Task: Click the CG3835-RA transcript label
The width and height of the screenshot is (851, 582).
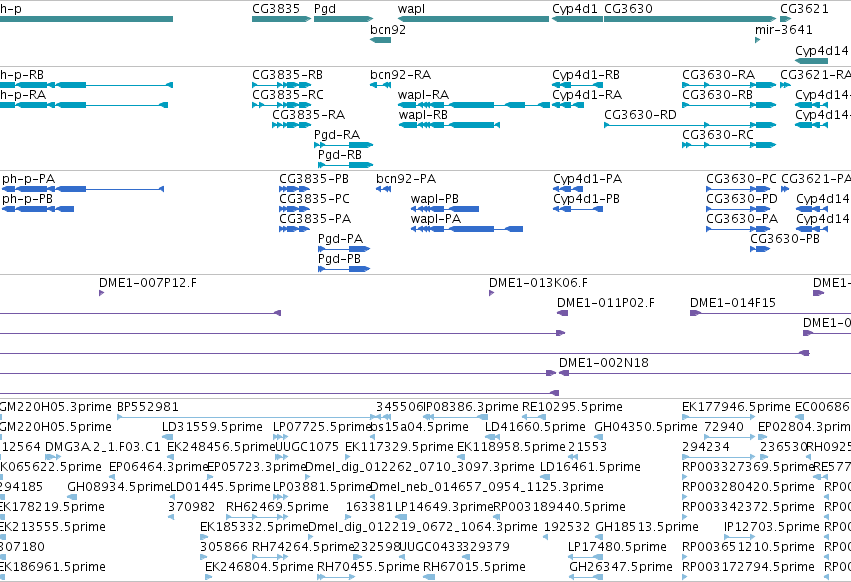Action: point(308,115)
